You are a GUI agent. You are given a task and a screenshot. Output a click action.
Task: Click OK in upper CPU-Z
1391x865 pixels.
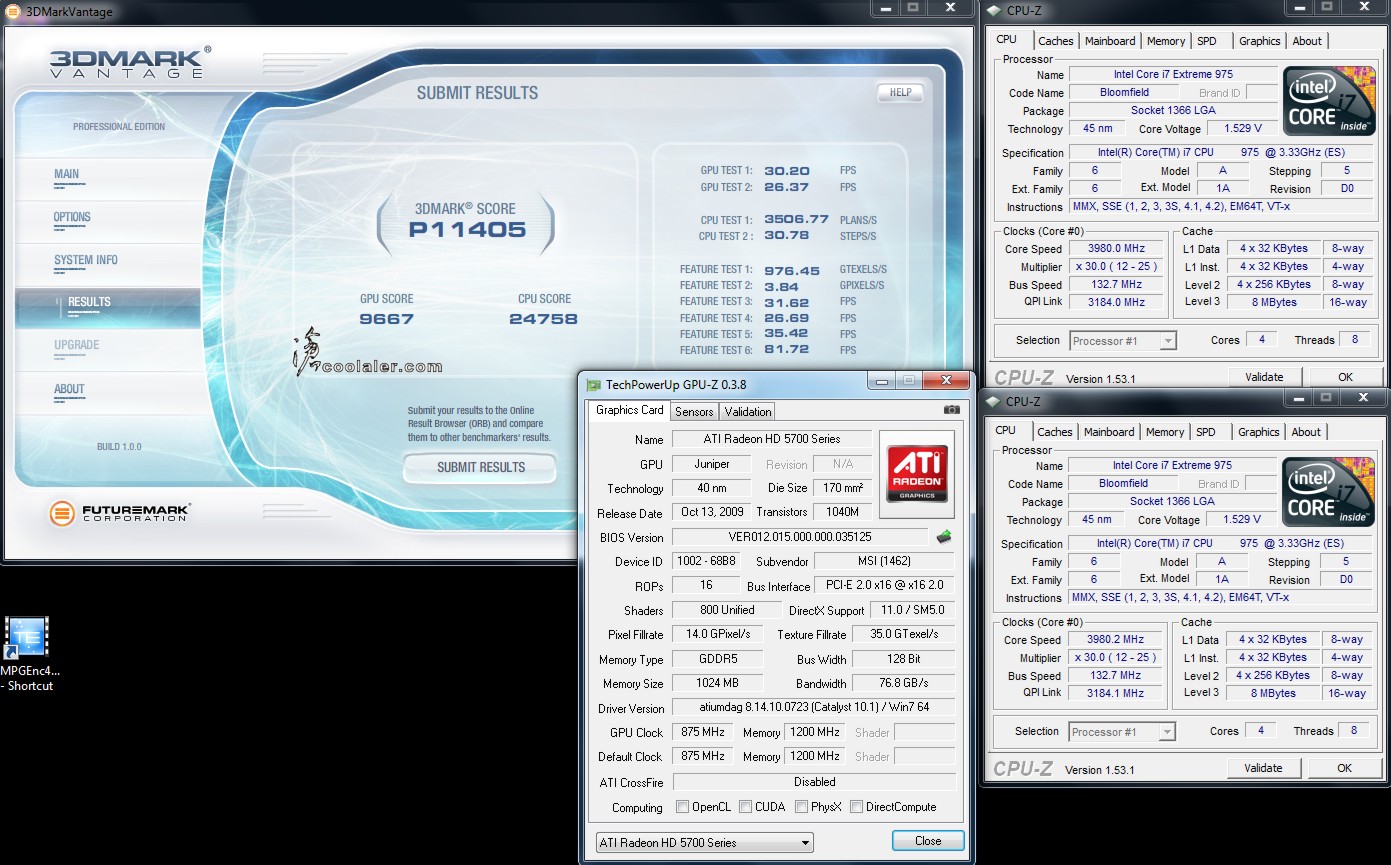pos(1345,377)
